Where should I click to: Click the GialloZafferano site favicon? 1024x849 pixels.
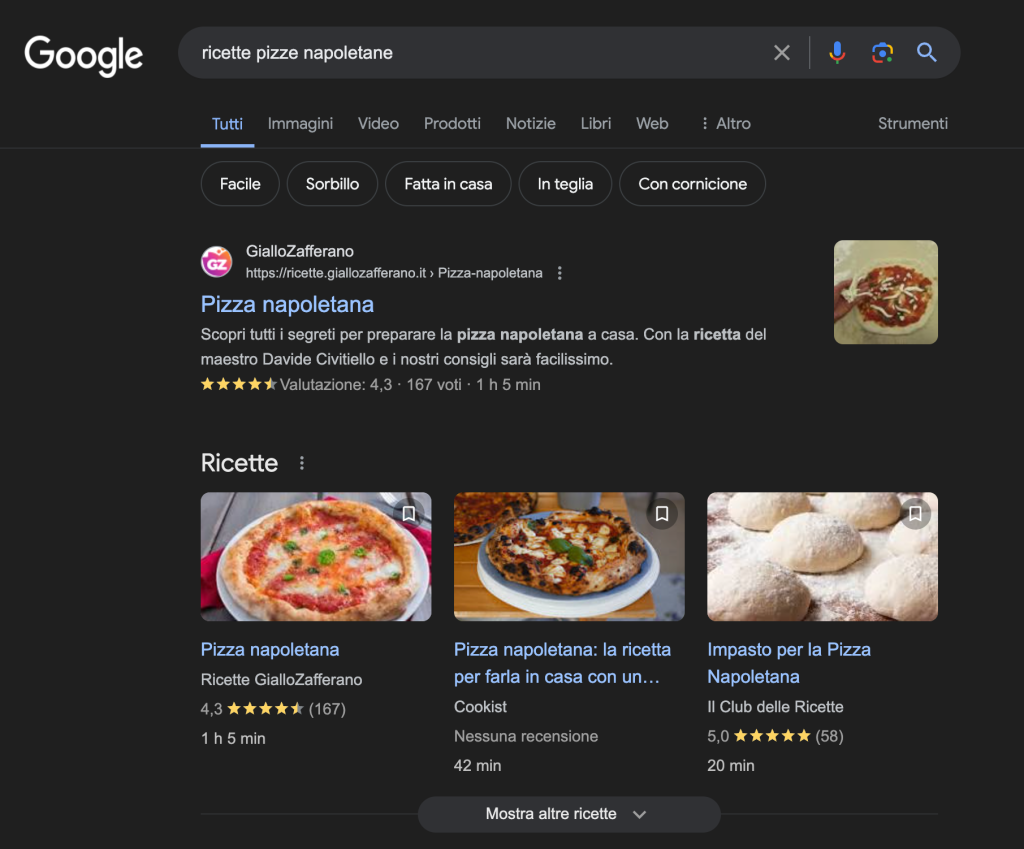click(x=217, y=262)
